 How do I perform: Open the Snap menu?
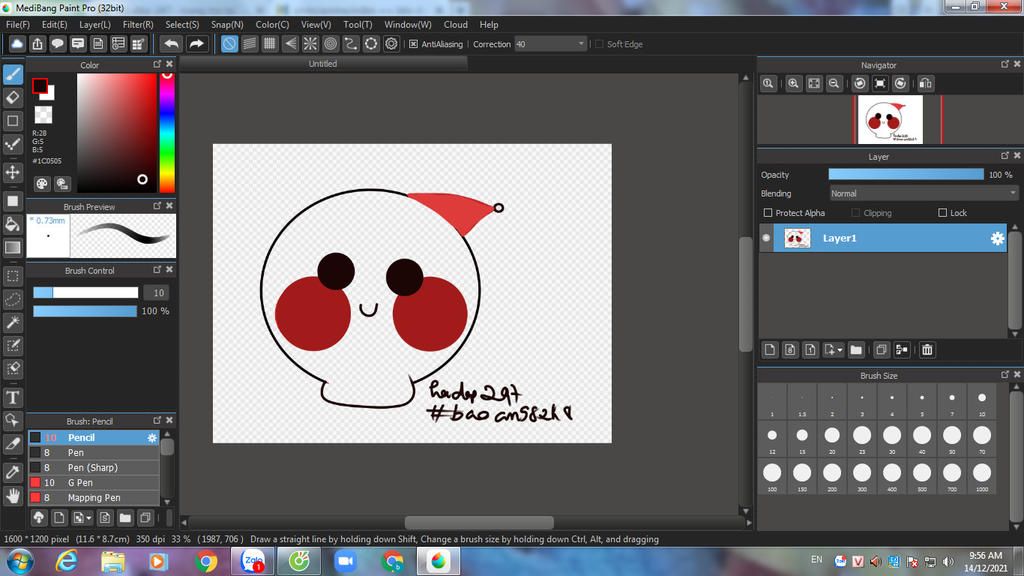tap(227, 25)
